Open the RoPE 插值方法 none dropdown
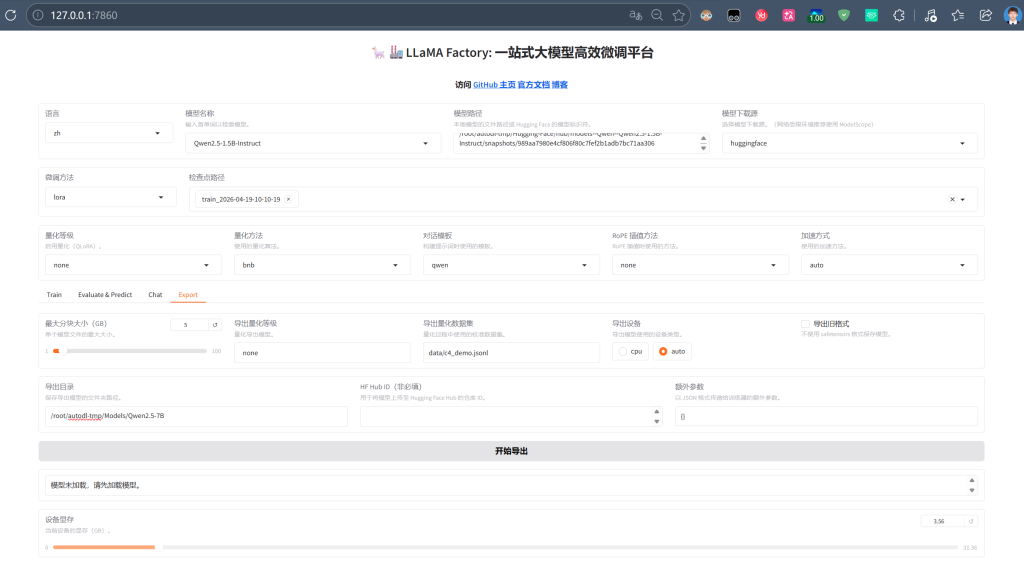Screen dimensions: 1024x567 click(x=700, y=265)
